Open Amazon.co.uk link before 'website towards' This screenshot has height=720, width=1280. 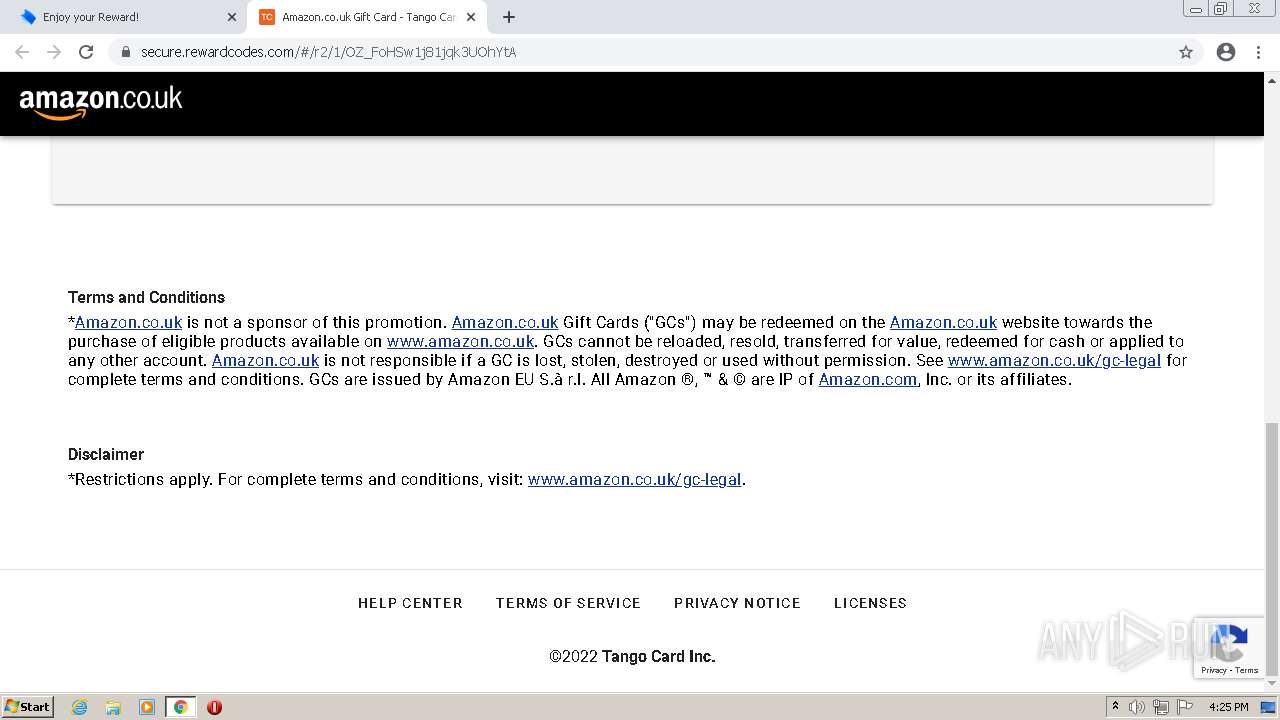click(x=943, y=322)
